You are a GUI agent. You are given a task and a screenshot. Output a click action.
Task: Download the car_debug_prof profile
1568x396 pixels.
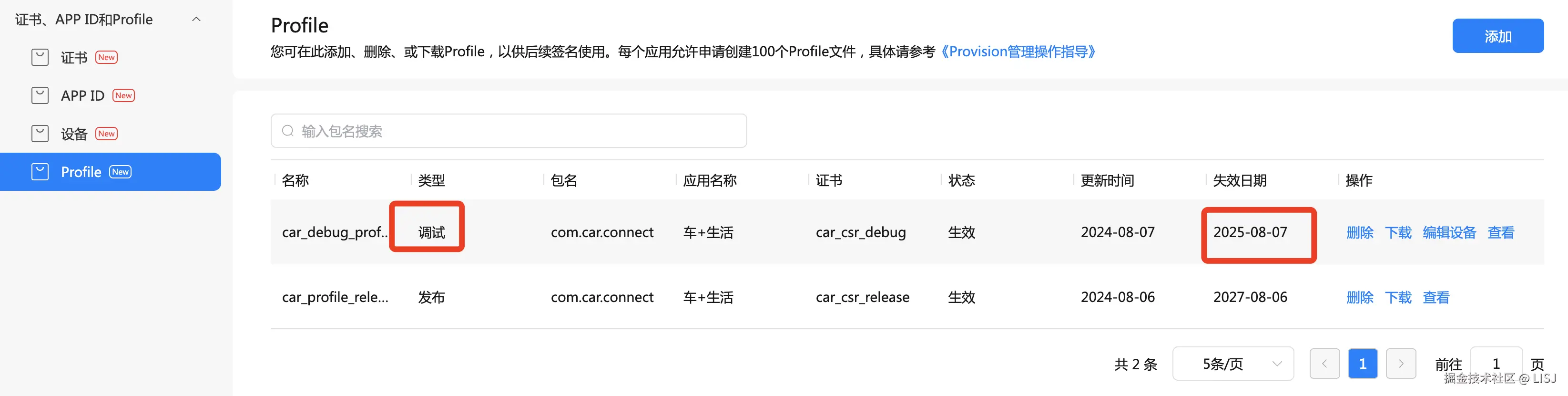point(1397,232)
